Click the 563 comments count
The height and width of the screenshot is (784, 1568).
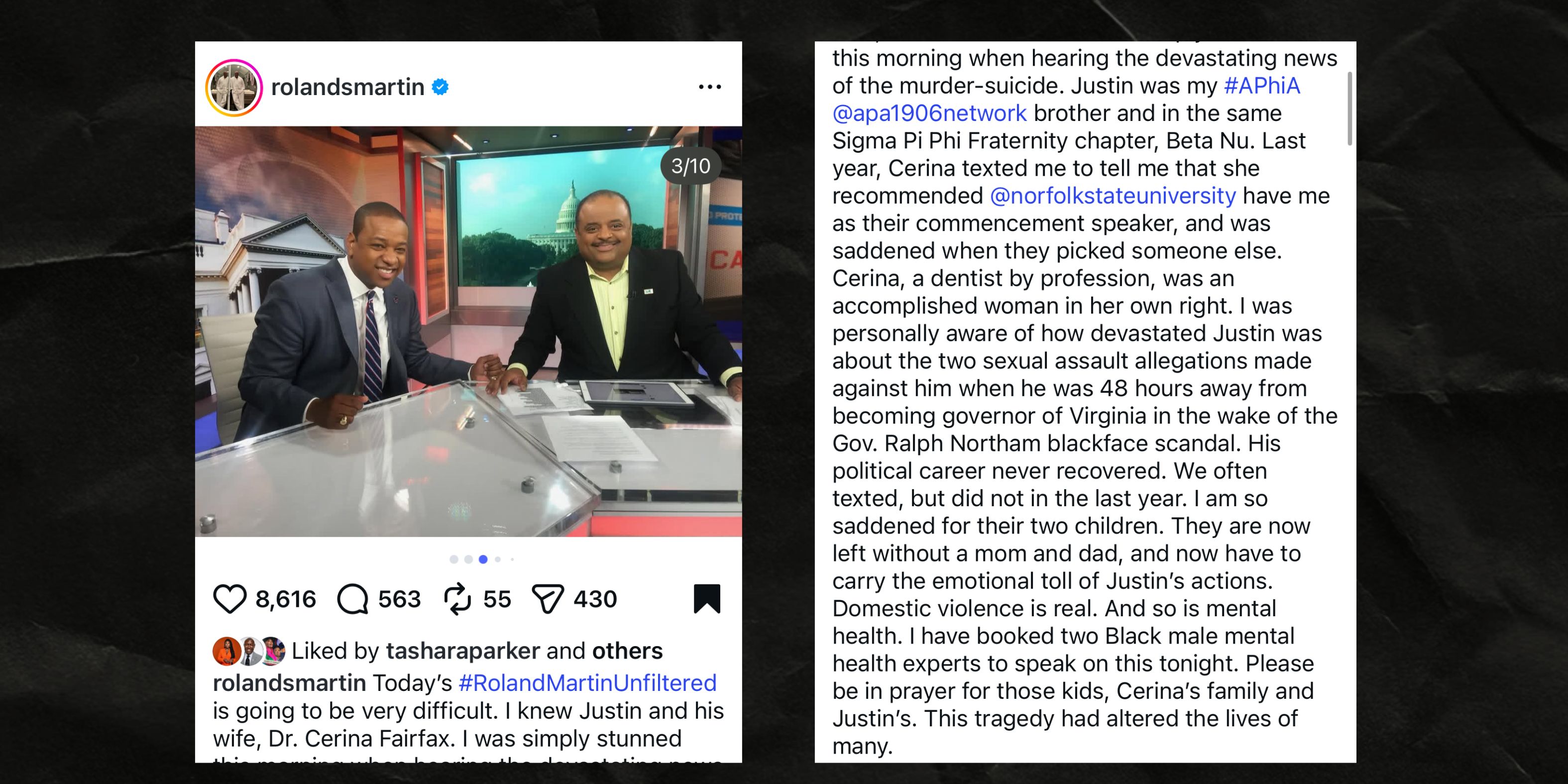(399, 599)
